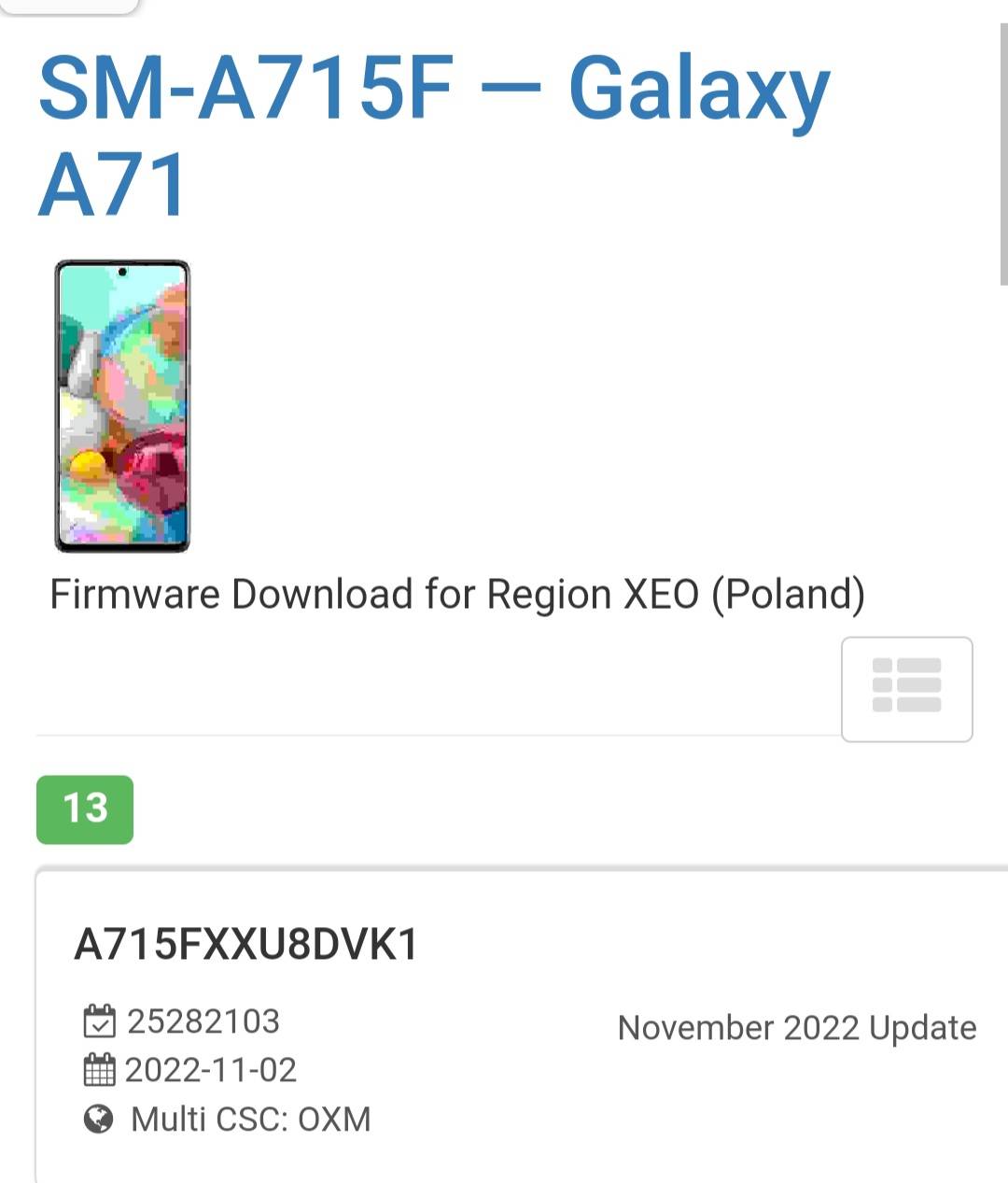Toggle the list view layout button
Screen dimensions: 1008x1183
[x=906, y=689]
